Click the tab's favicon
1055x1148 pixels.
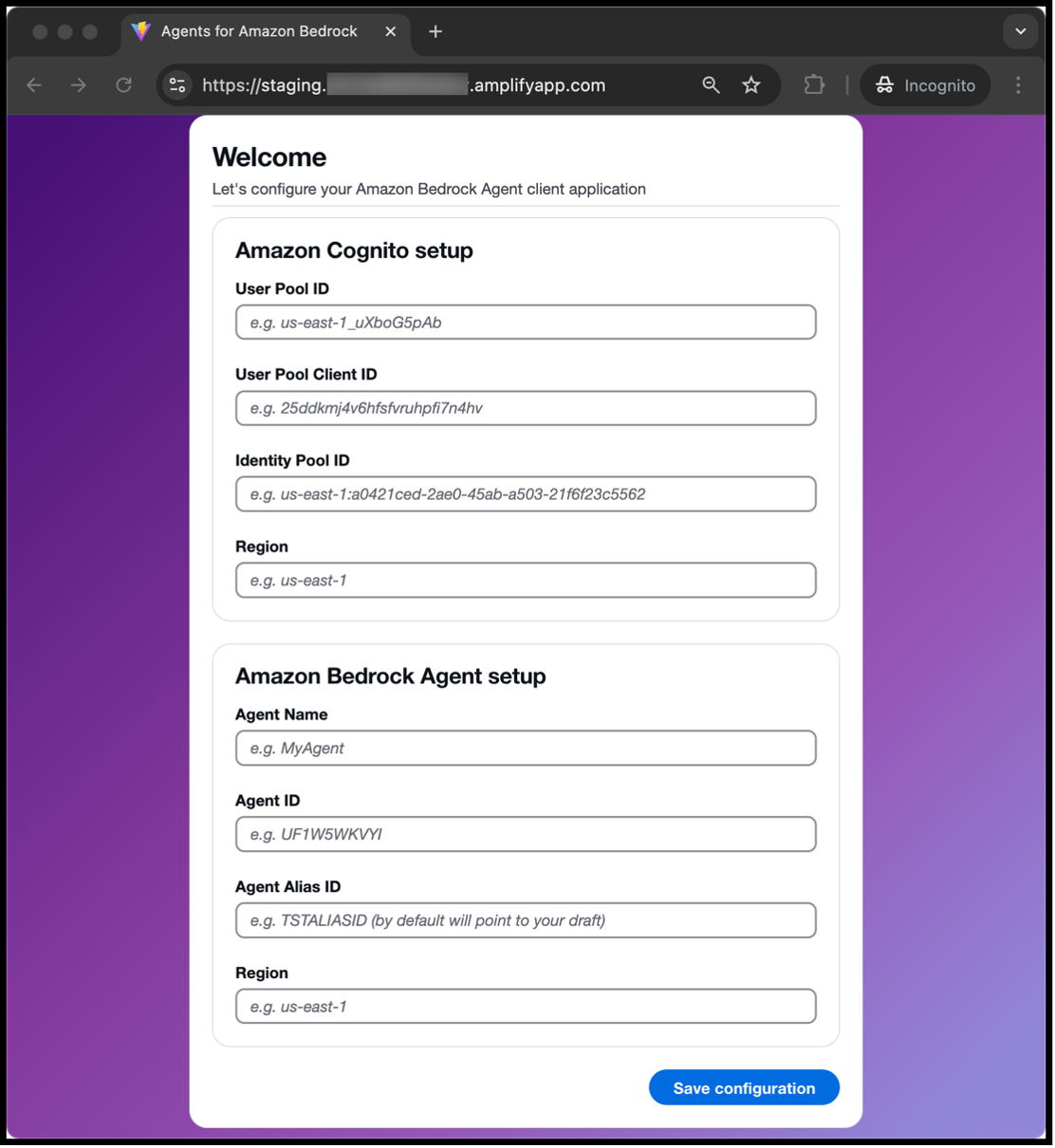coord(141,31)
